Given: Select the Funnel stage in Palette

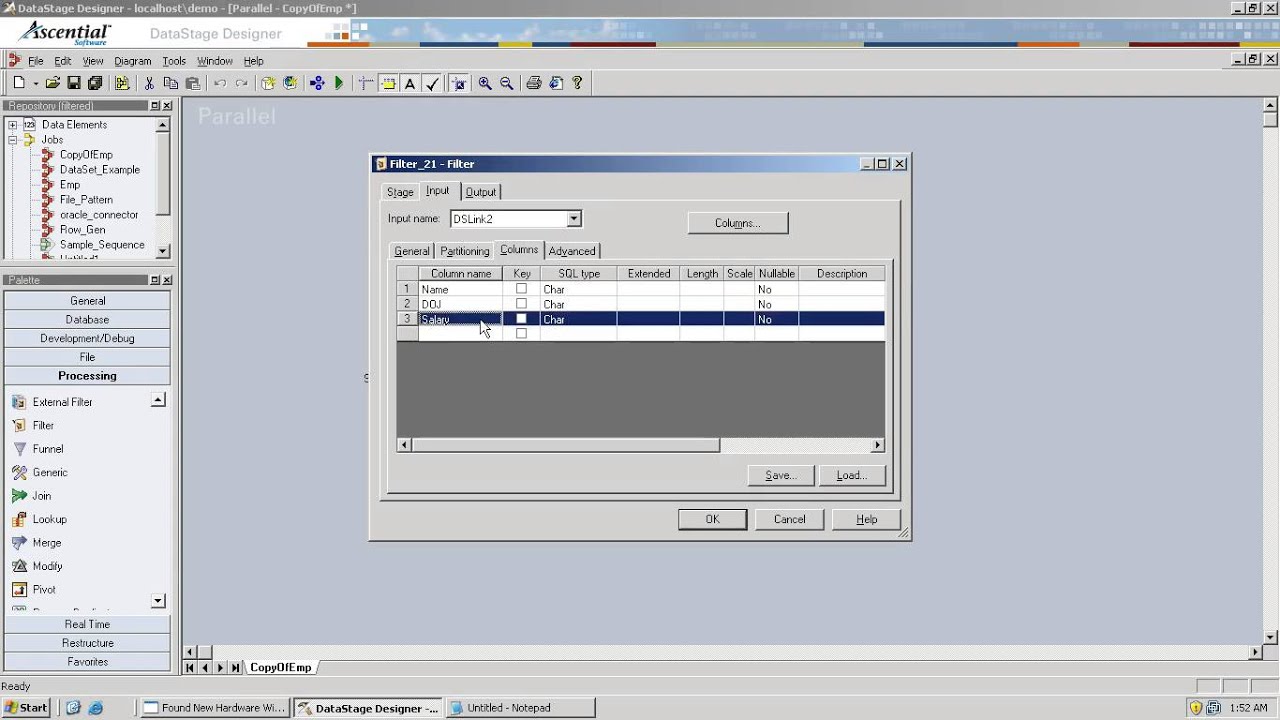Looking at the screenshot, I should 47,449.
